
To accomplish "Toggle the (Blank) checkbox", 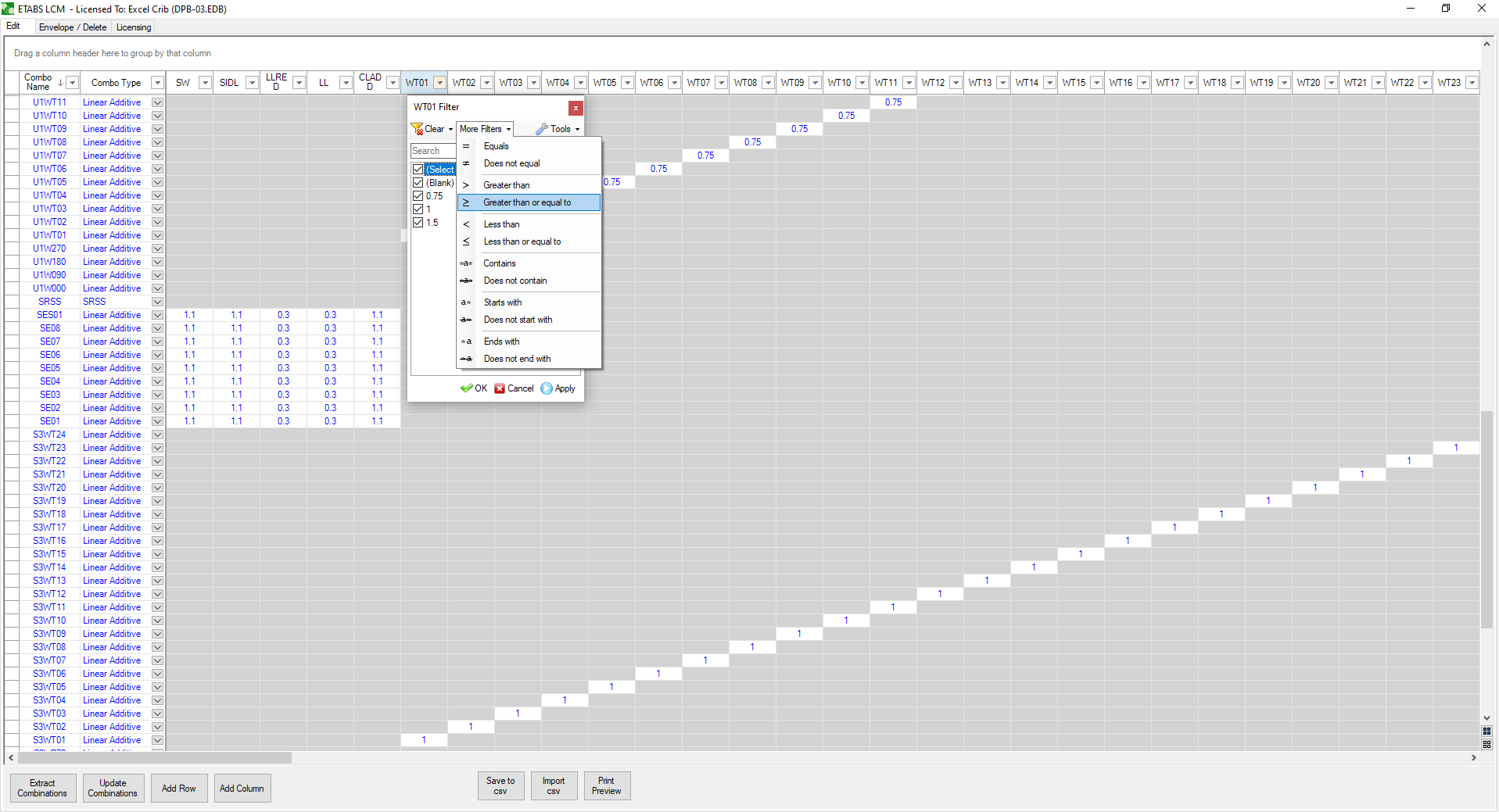I will coord(418,183).
